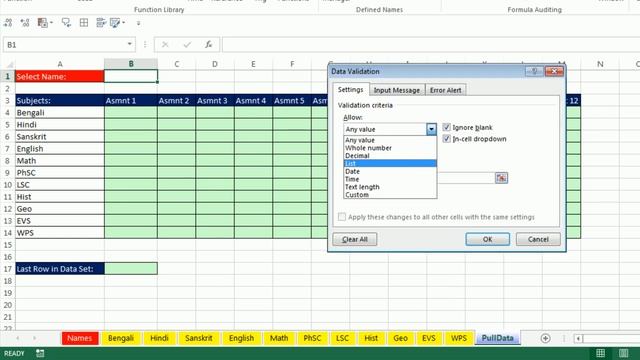Click the 'Sanskrit' cell in column A
640x360 pixels.
click(60, 136)
